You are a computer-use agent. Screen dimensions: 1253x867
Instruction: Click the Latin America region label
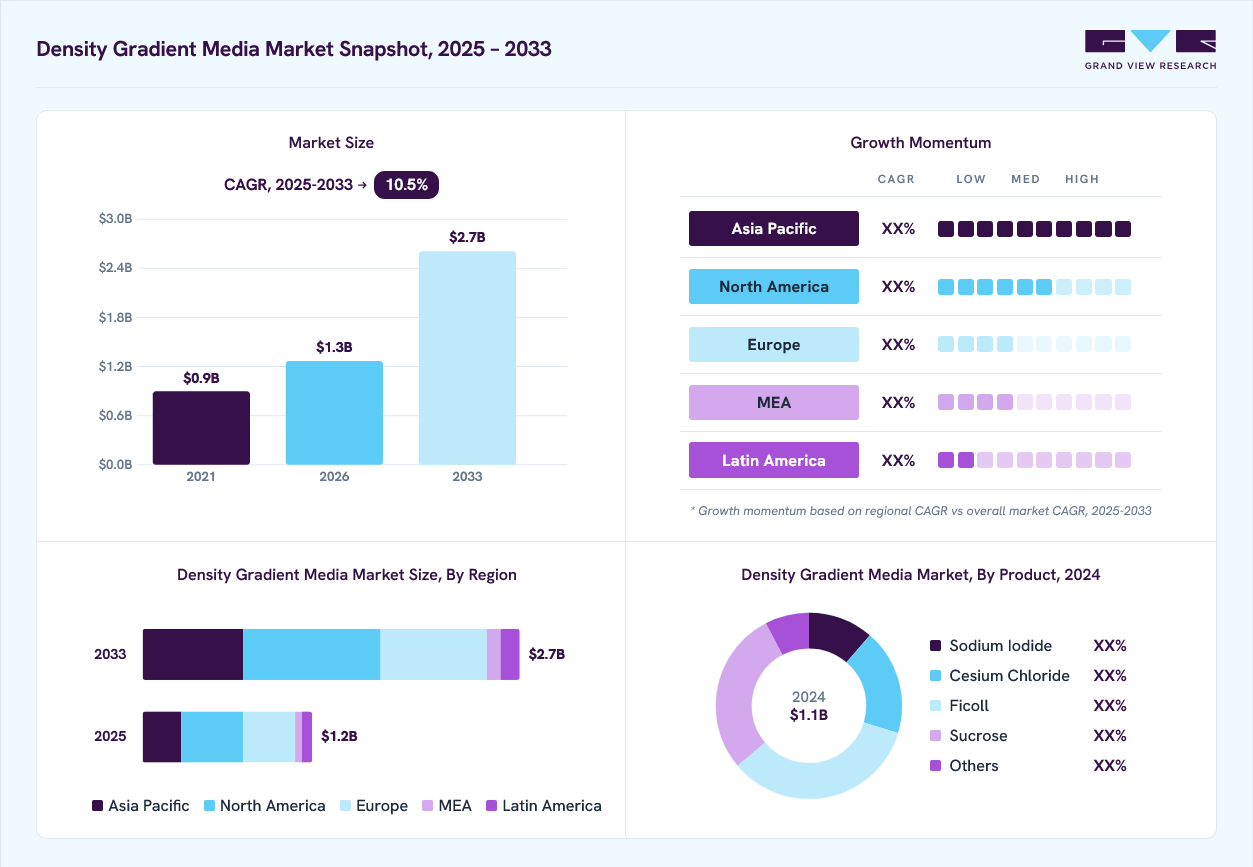[774, 460]
